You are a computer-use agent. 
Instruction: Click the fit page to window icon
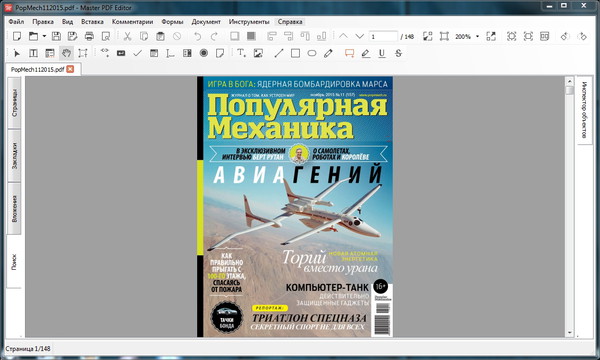(x=427, y=36)
